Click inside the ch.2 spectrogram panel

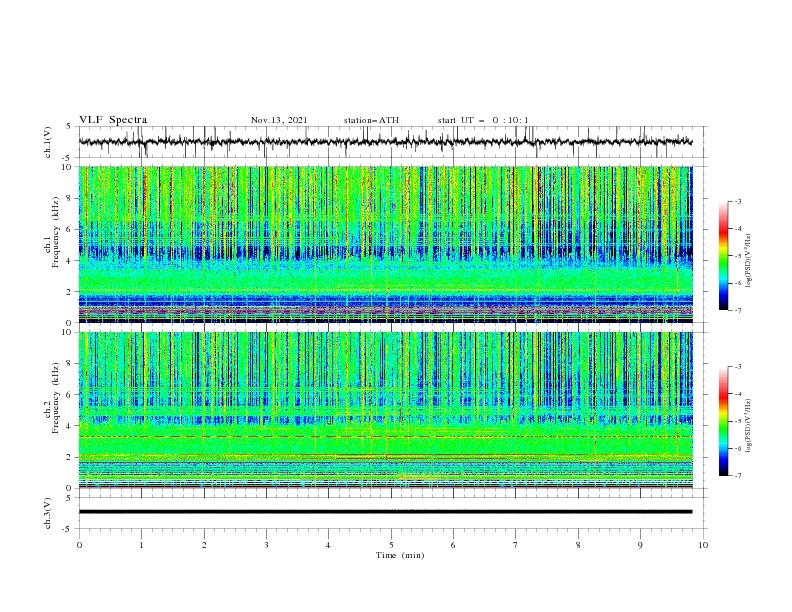click(385, 410)
